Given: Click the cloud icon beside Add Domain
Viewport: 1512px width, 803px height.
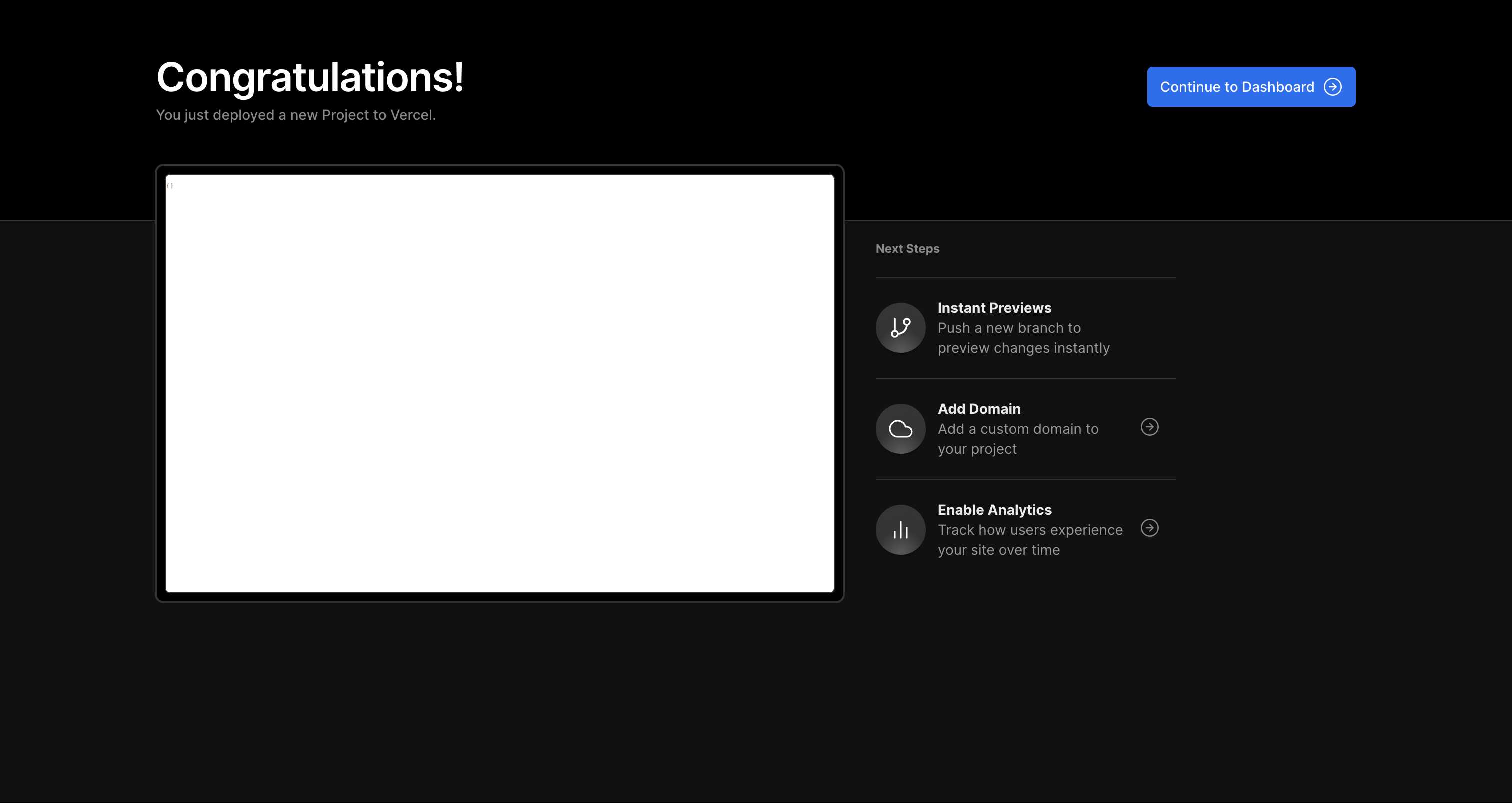Looking at the screenshot, I should (900, 429).
